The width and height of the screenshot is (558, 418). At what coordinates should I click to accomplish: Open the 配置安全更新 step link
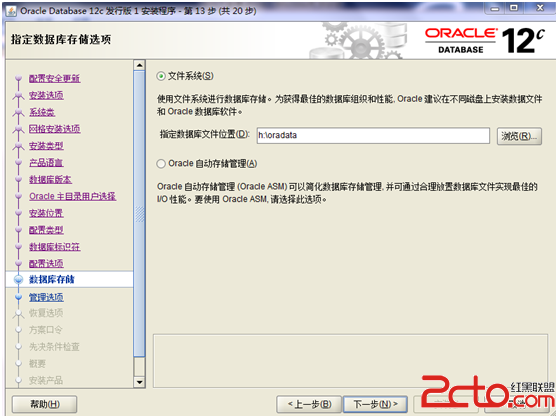click(54, 78)
